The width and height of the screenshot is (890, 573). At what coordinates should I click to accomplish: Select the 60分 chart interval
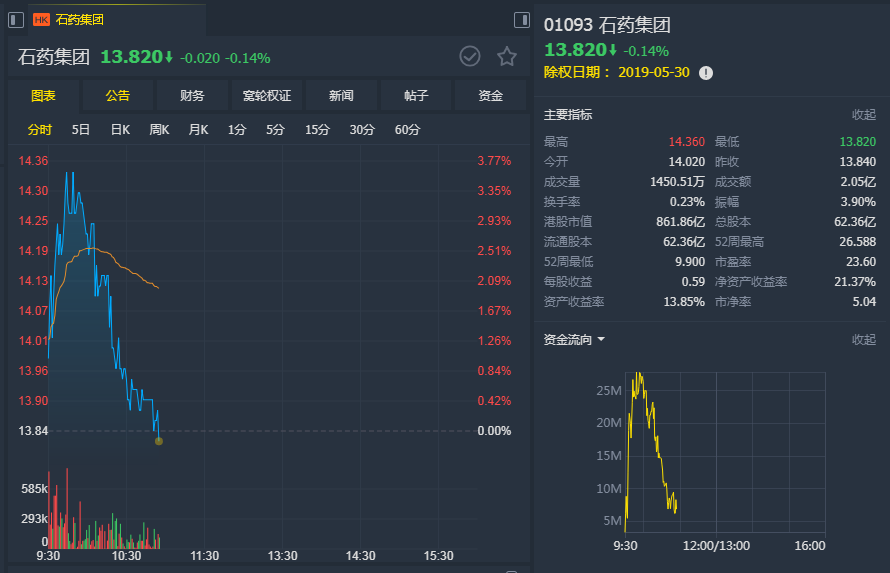coord(408,130)
